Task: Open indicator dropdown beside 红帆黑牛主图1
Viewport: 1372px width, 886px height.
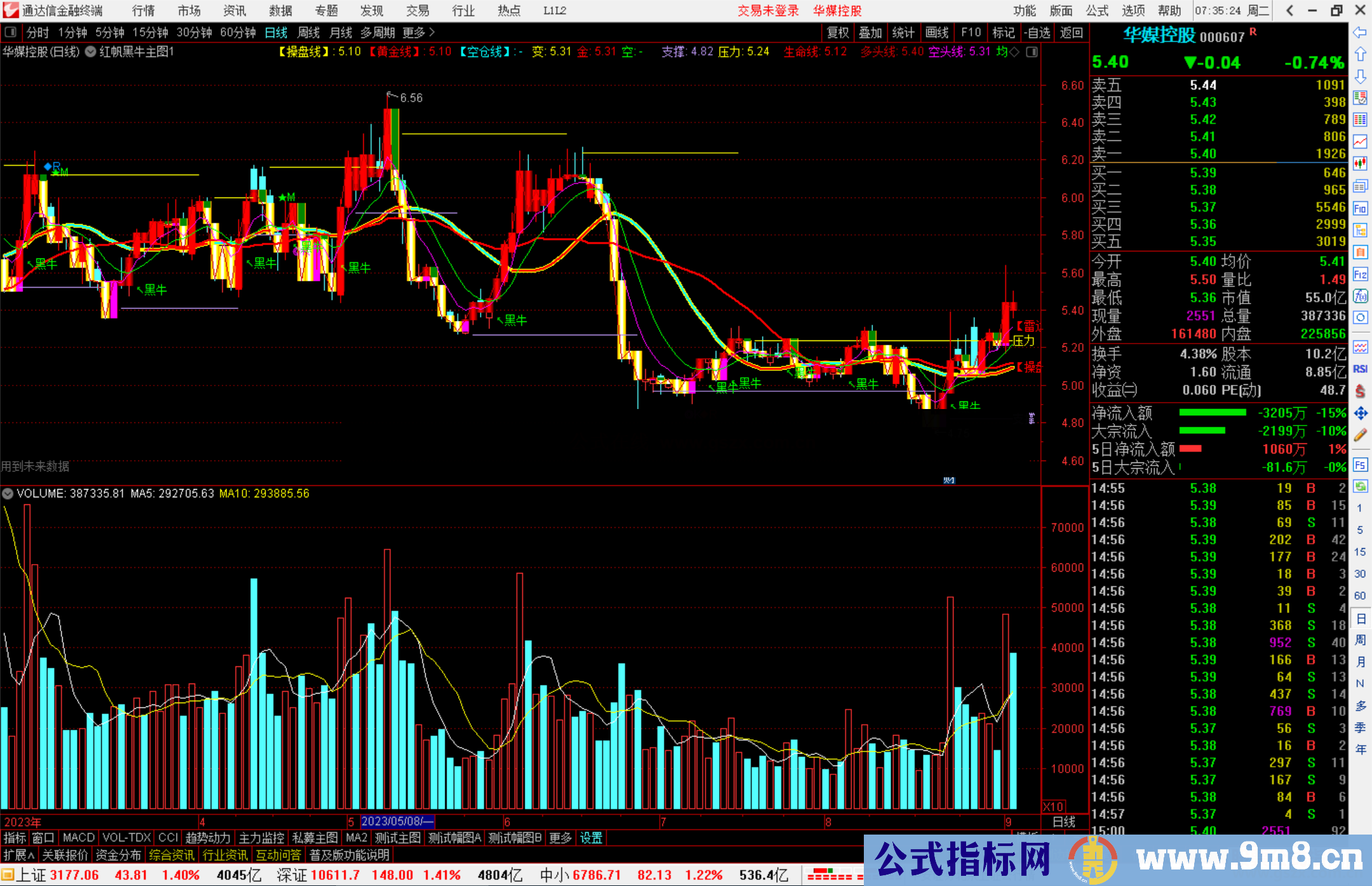Action: pyautogui.click(x=91, y=52)
